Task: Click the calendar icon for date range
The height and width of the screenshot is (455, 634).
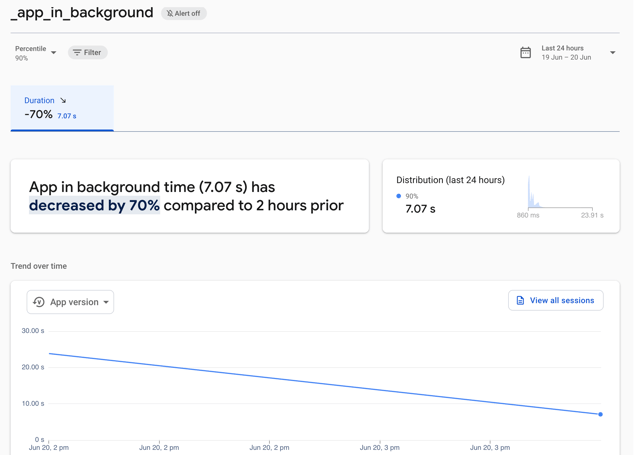Action: (x=525, y=53)
